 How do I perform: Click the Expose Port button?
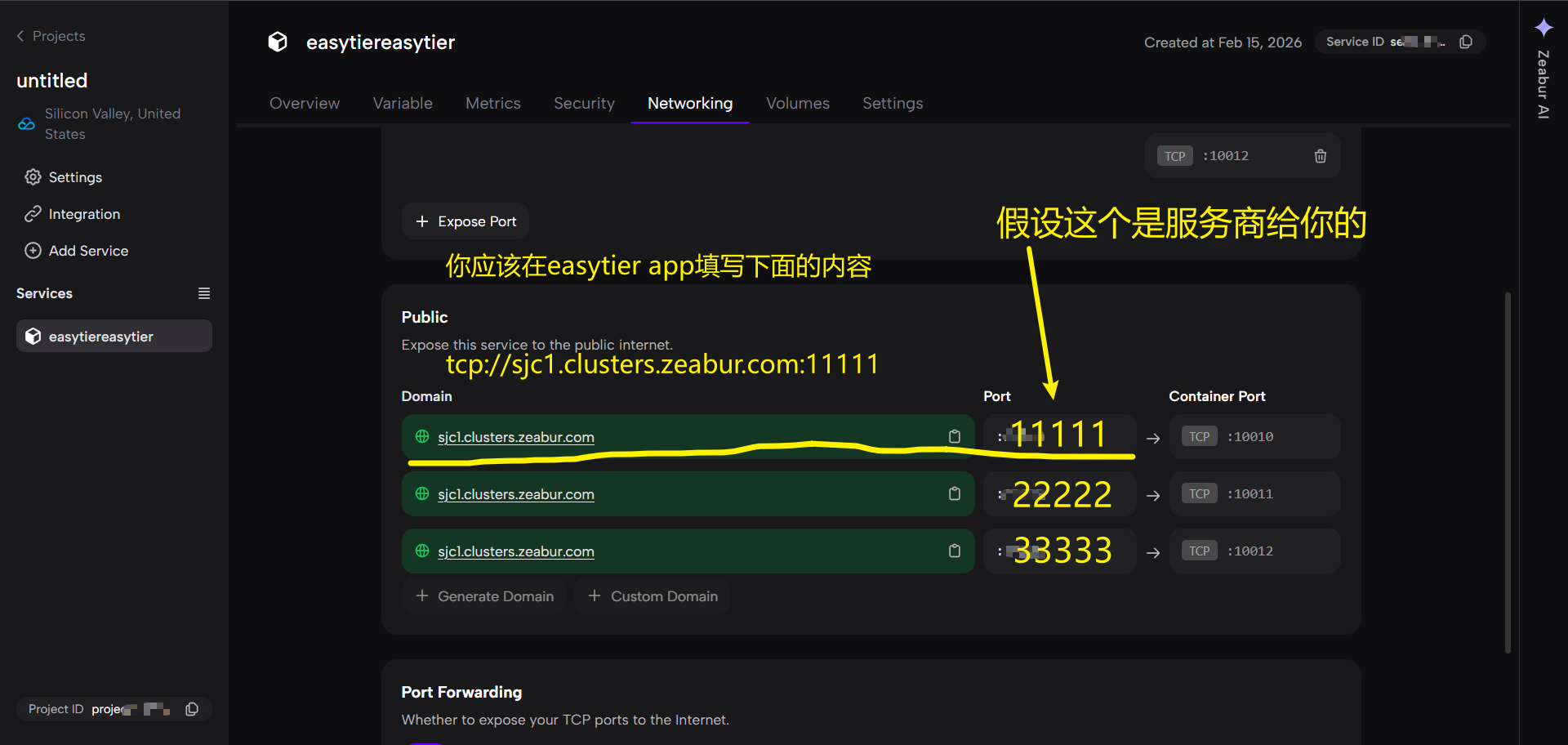[x=465, y=221]
